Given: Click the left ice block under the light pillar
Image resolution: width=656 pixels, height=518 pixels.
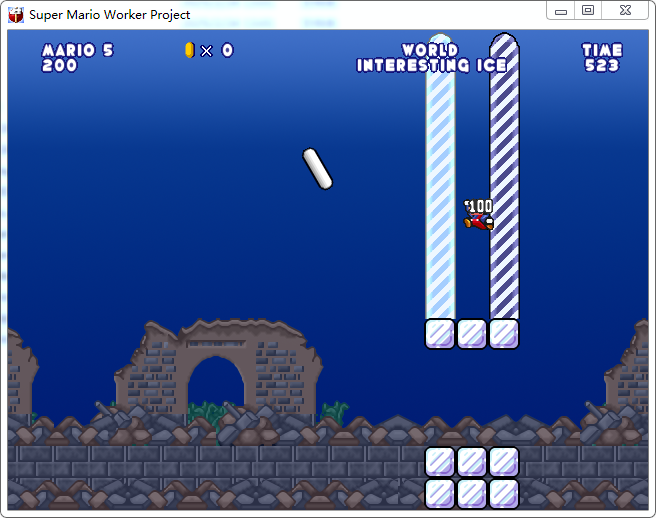Looking at the screenshot, I should pyautogui.click(x=440, y=334).
